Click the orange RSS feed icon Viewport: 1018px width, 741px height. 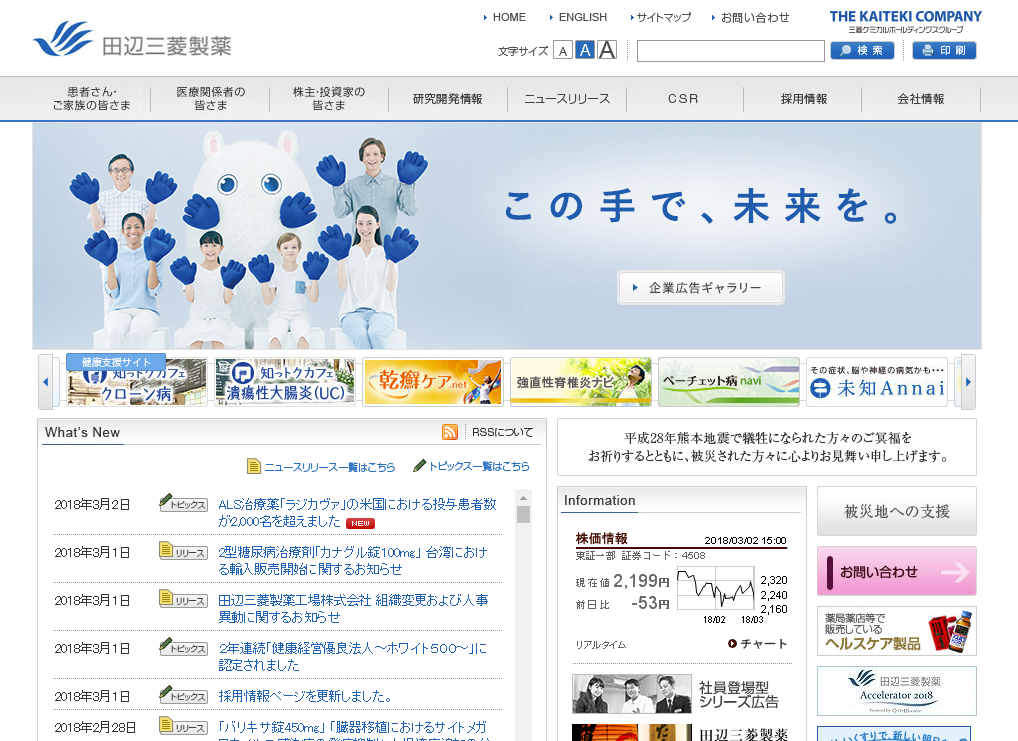click(450, 432)
